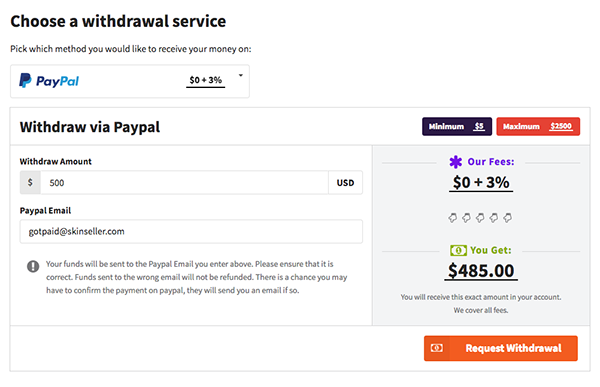Viewport: 600px width, 387px height.
Task: Click the $0 + 3% fee in the PayPal selector
Action: click(205, 80)
